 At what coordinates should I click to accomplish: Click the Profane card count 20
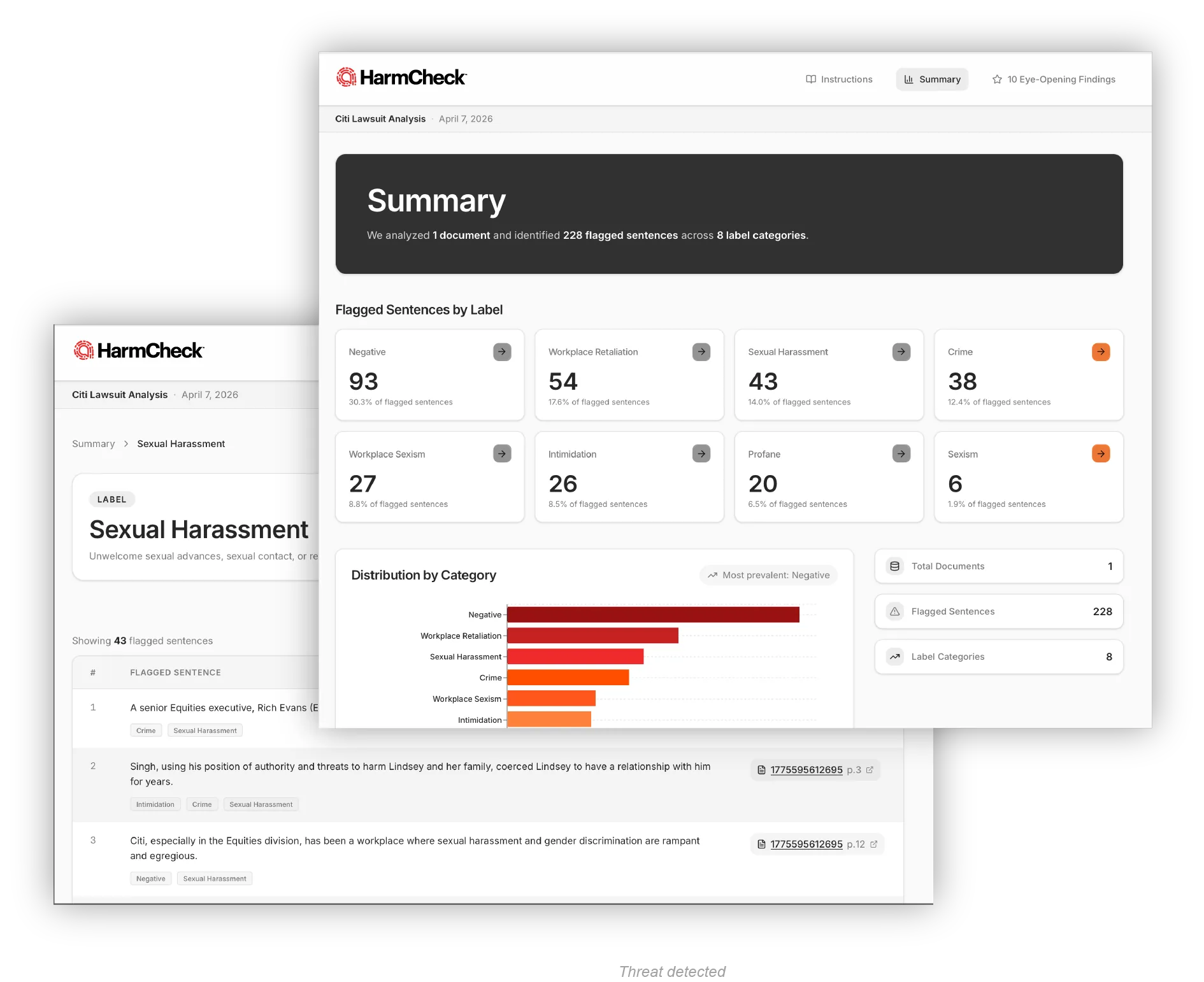pyautogui.click(x=763, y=484)
